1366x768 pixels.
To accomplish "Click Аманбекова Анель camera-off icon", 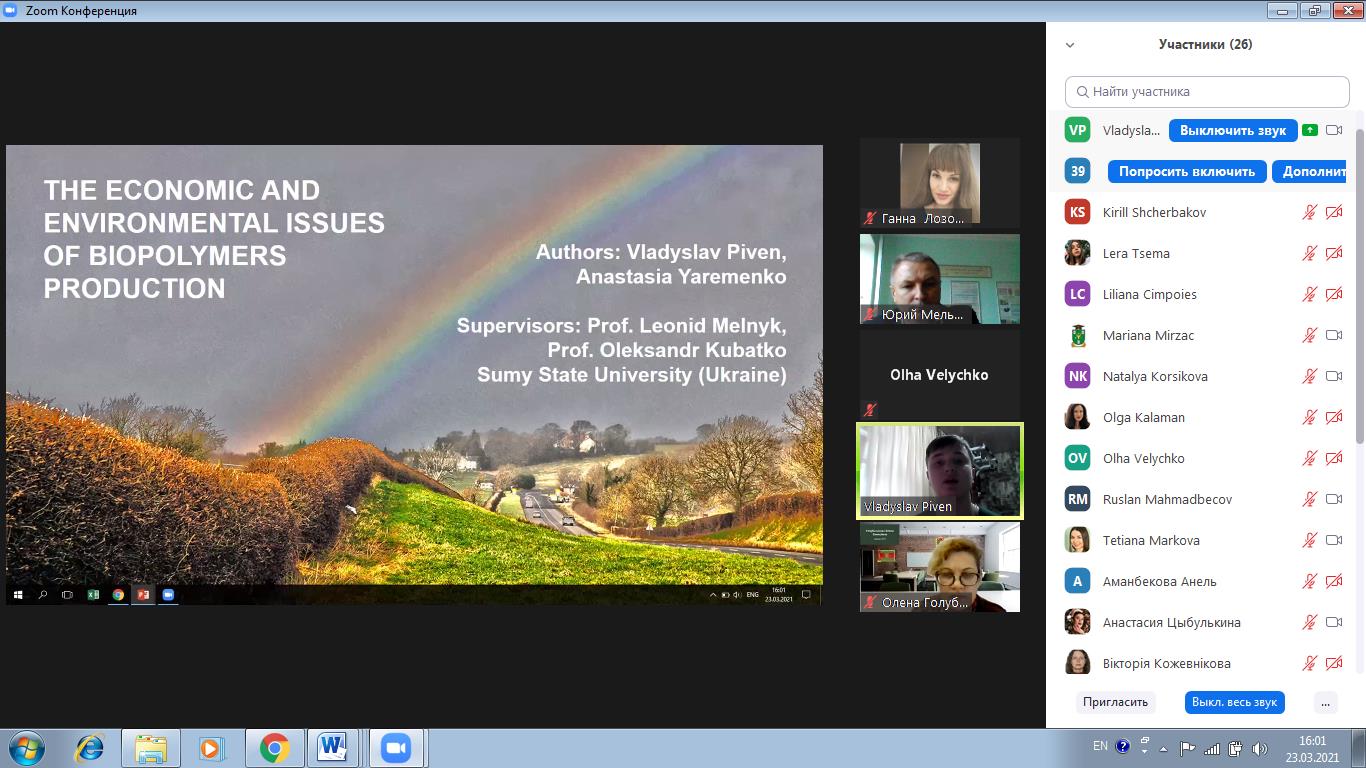I will pos(1334,581).
